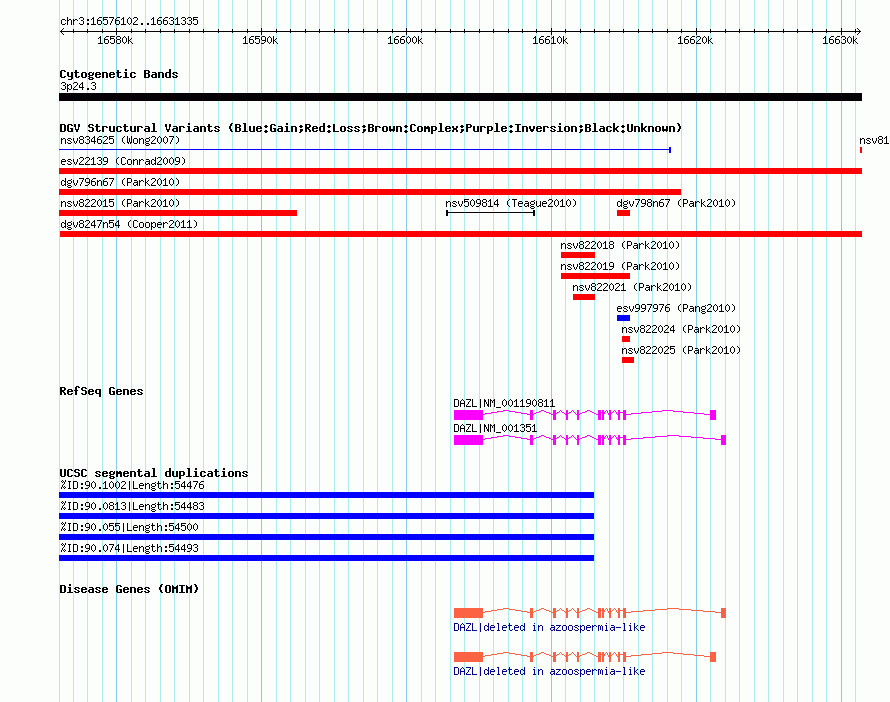The height and width of the screenshot is (702, 890).
Task: Click the small blue esv997976 gain bar
Action: pyautogui.click(x=623, y=318)
